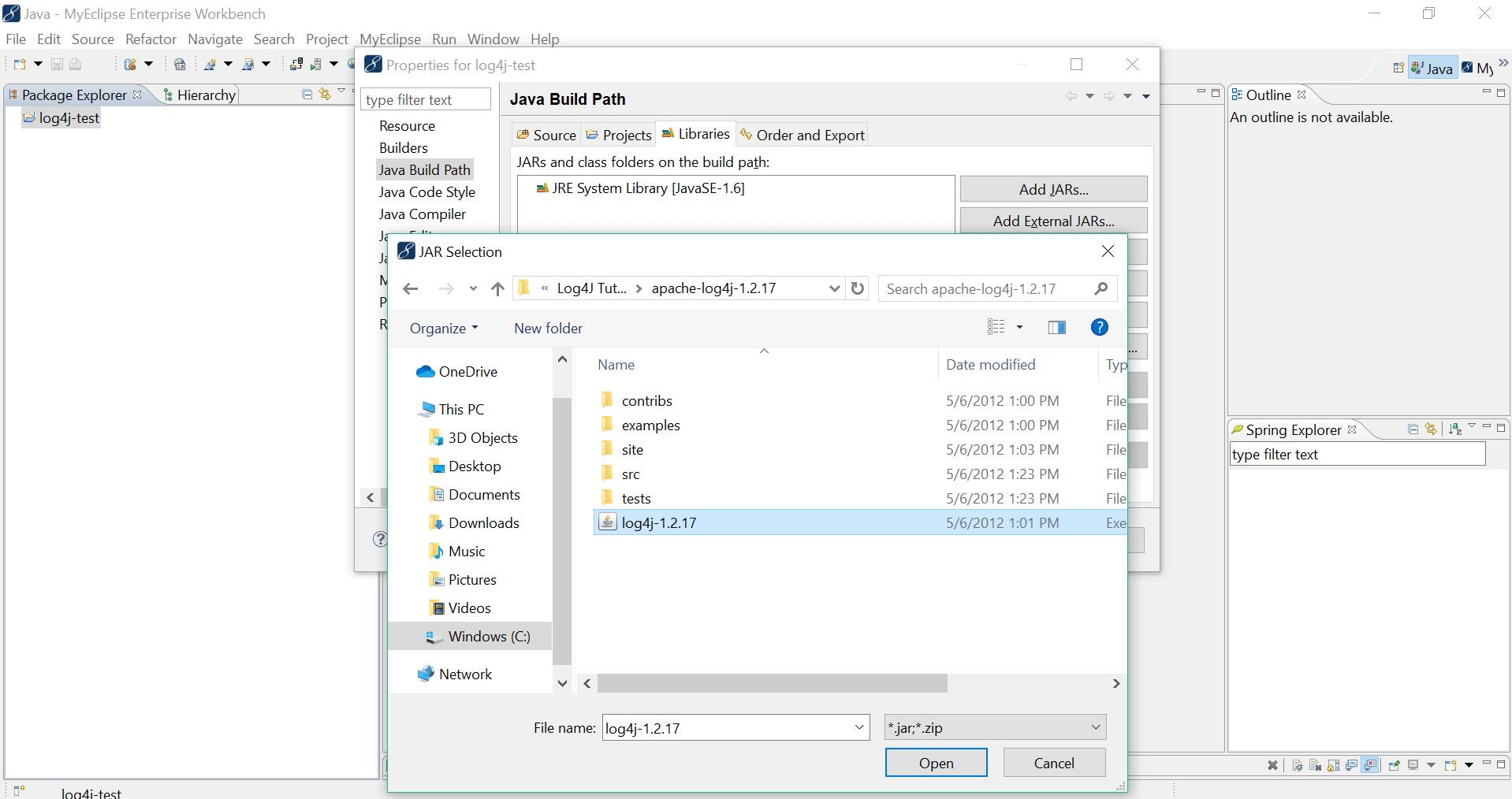Click the Open button
Screen dimensions: 1512x799
tap(936, 763)
